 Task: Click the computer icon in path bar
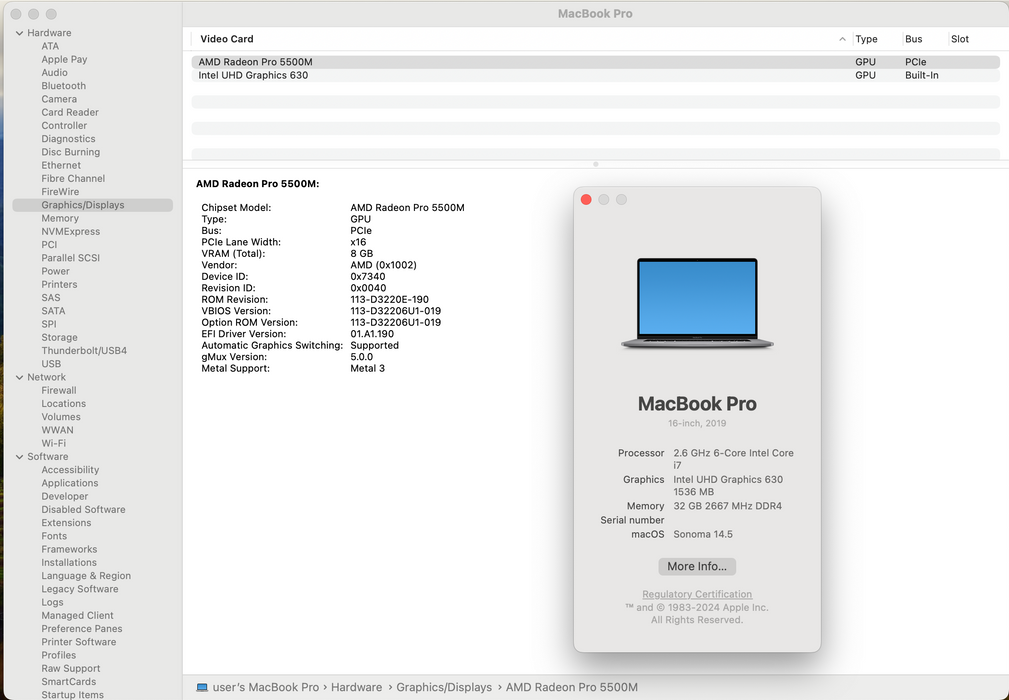(202, 687)
